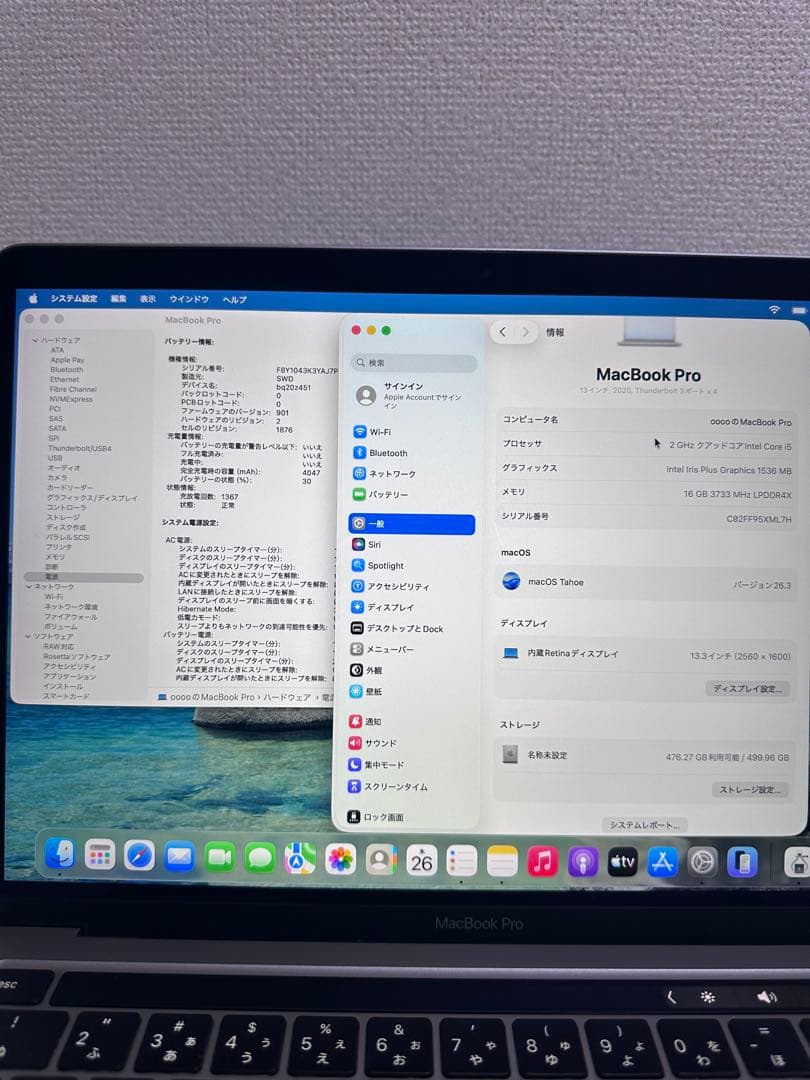This screenshot has height=1080, width=810.
Task: Open the ヘルプ menu
Action: pos(235,300)
